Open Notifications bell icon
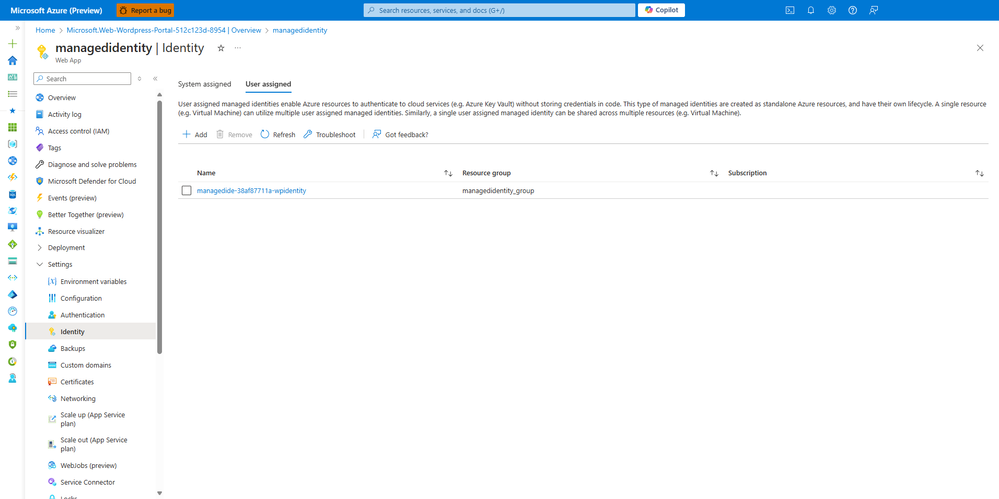Viewport: 999px width, 499px height. coord(811,10)
